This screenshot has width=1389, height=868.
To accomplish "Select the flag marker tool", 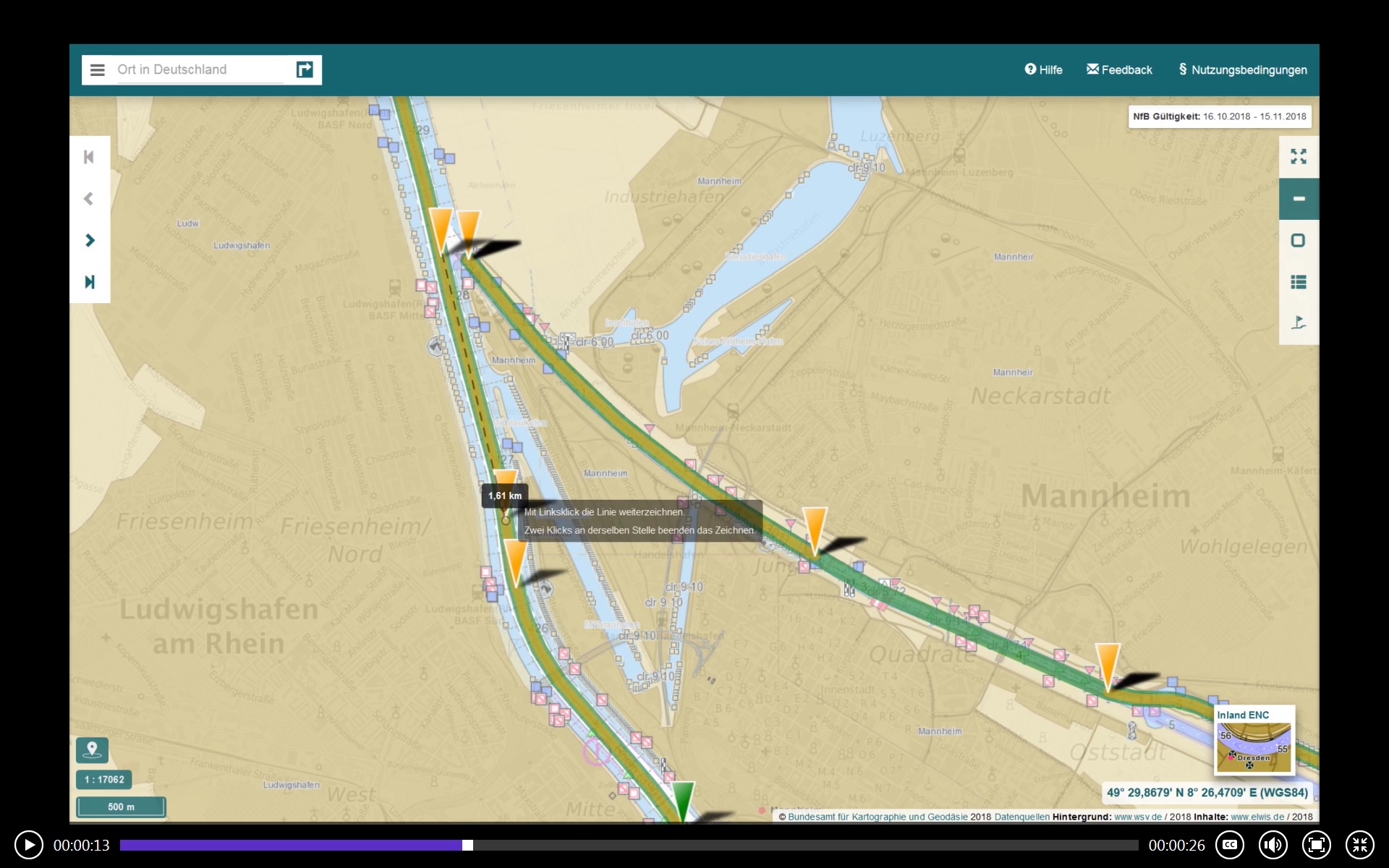I will coord(1299,323).
